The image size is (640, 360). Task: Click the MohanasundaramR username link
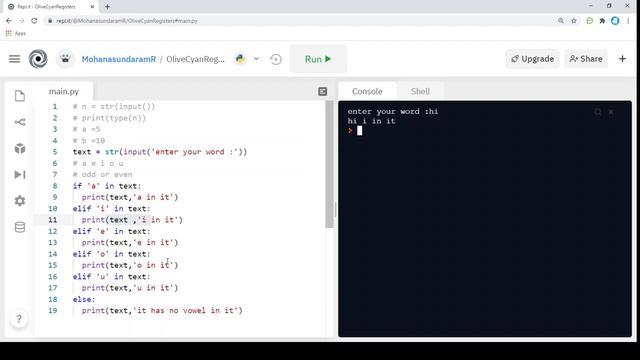[x=119, y=59]
